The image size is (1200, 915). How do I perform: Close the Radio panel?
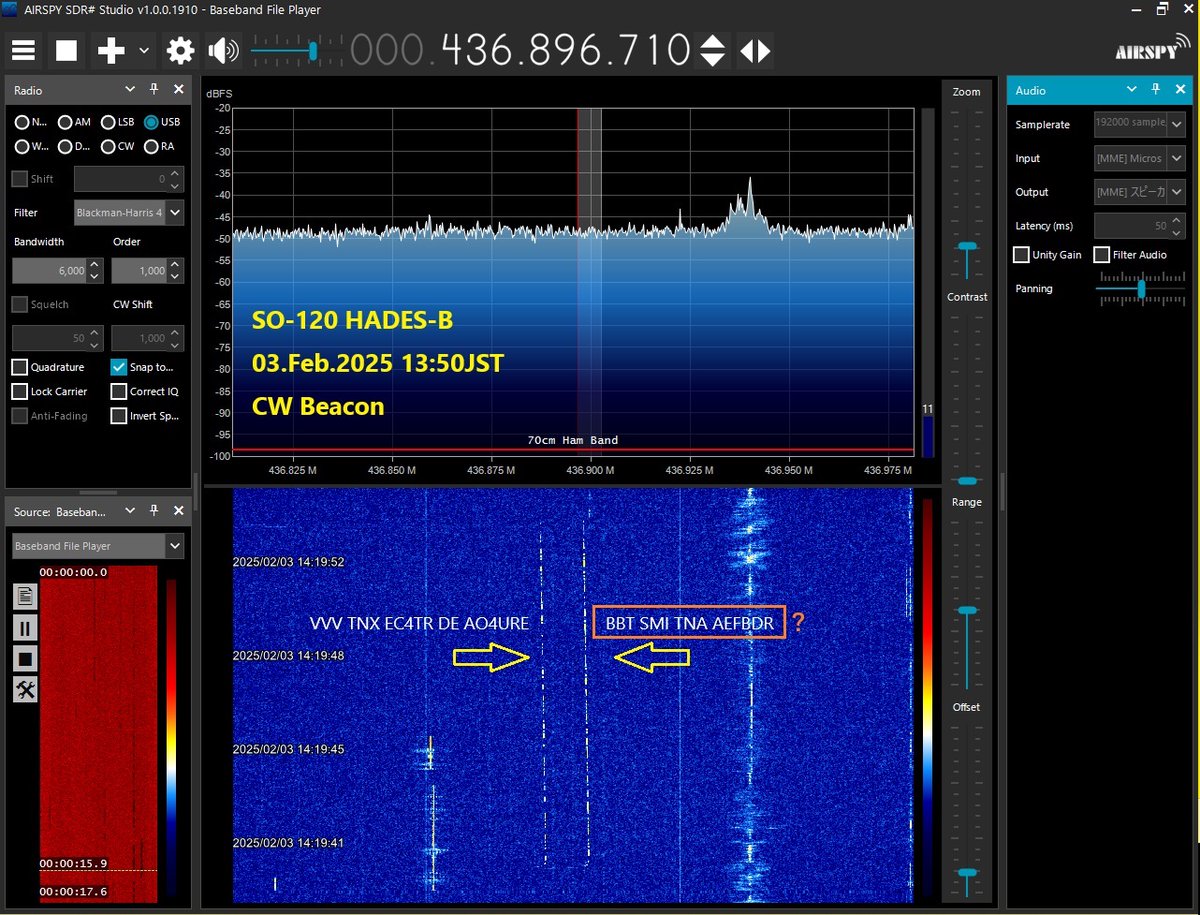coord(178,89)
